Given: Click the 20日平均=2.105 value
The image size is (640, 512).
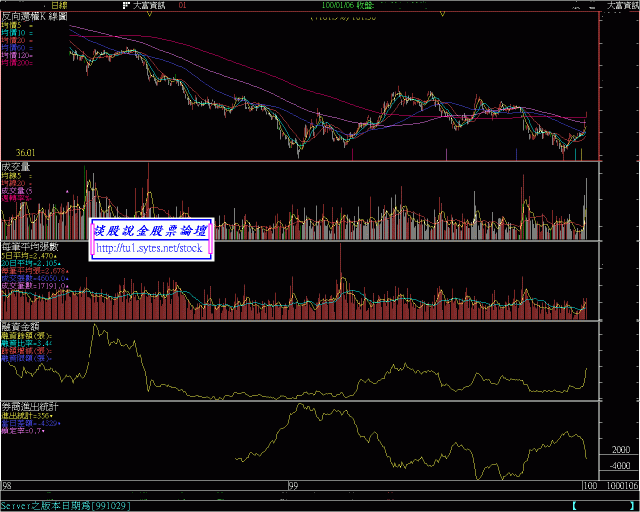Looking at the screenshot, I should (x=31, y=263).
